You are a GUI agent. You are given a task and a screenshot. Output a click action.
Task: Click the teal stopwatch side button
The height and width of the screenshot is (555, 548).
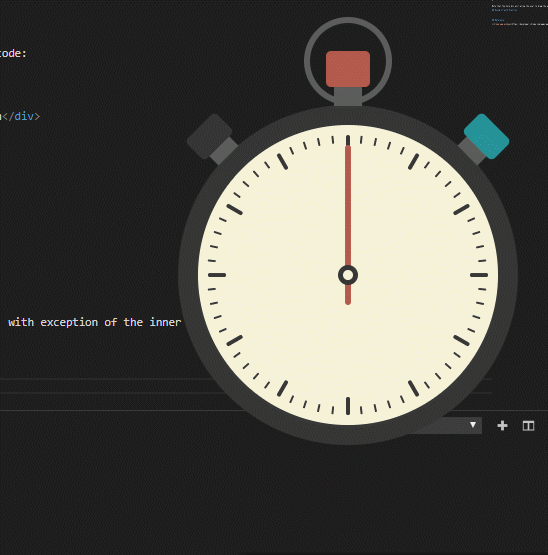486,136
